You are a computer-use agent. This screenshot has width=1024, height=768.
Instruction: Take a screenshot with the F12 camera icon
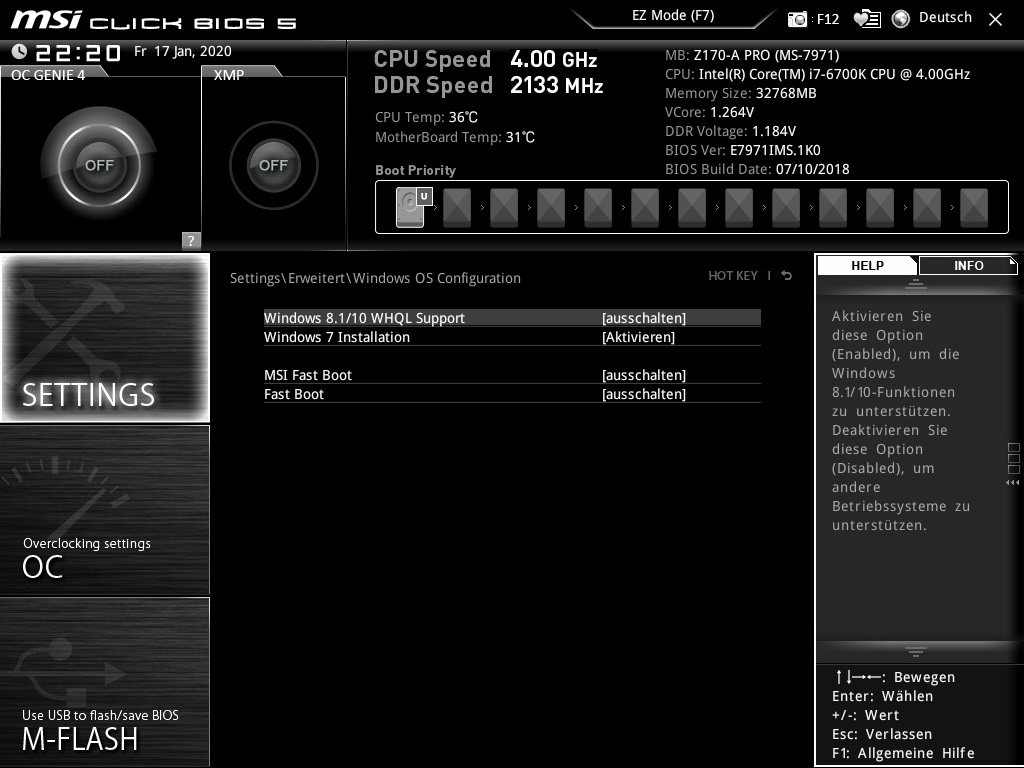click(797, 19)
